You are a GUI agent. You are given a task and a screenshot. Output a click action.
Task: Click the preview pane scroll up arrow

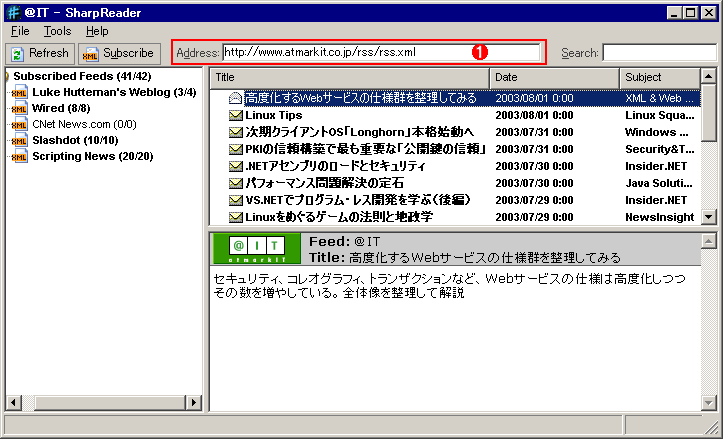708,241
